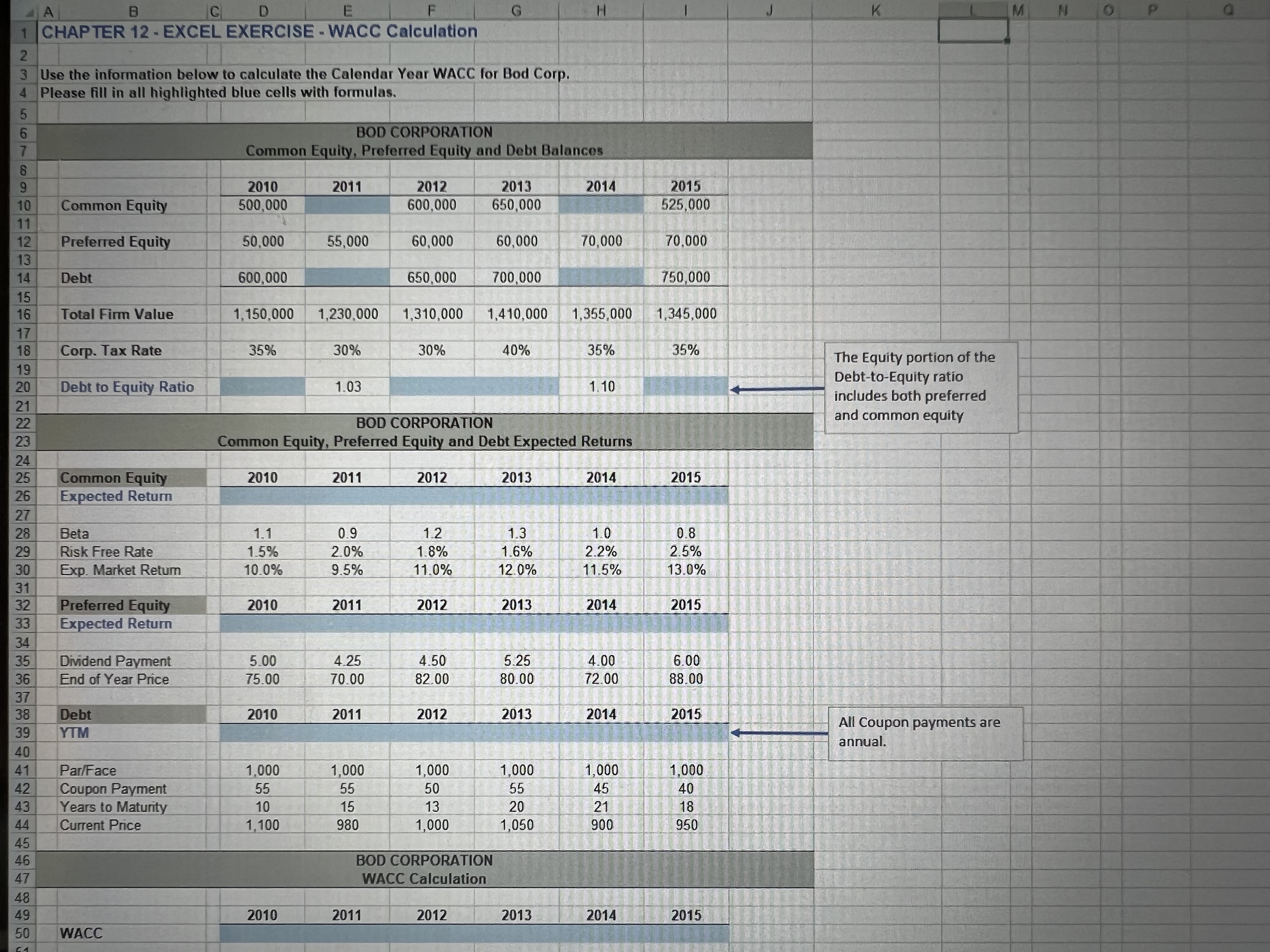Click the Dividend Payment 6.00 cell
This screenshot has width=1270, height=952.
click(686, 660)
